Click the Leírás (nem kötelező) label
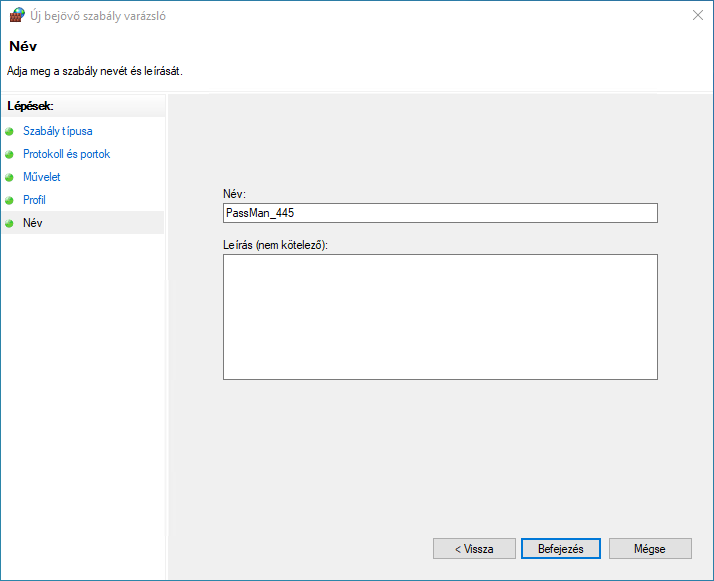 tap(275, 245)
